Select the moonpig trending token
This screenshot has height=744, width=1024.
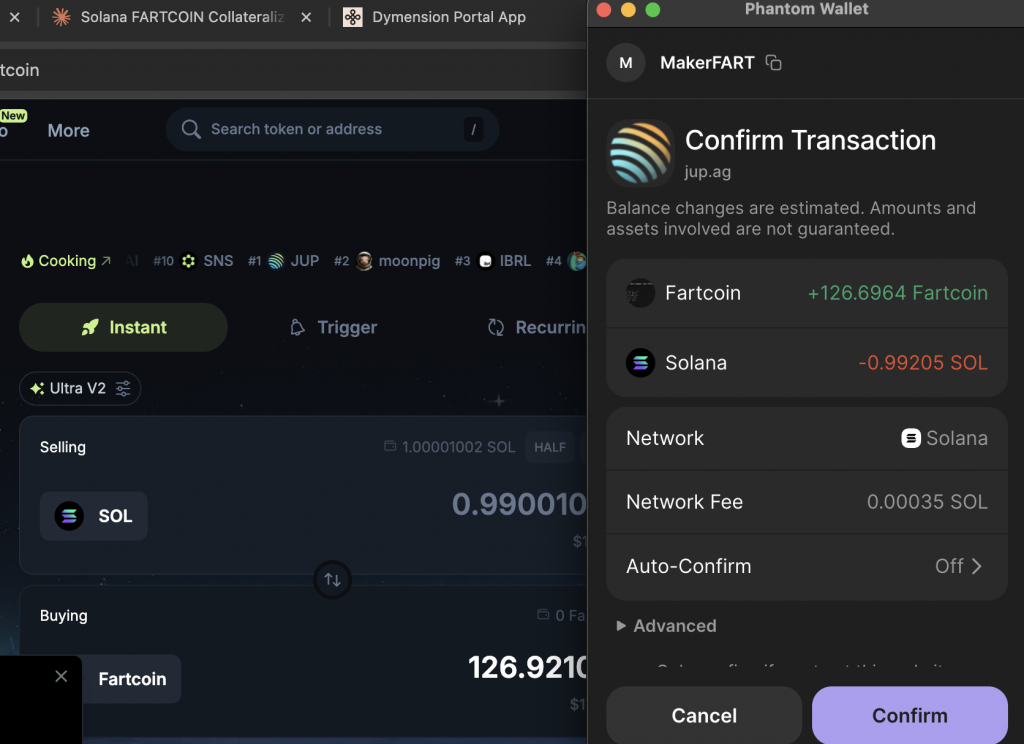(x=397, y=261)
